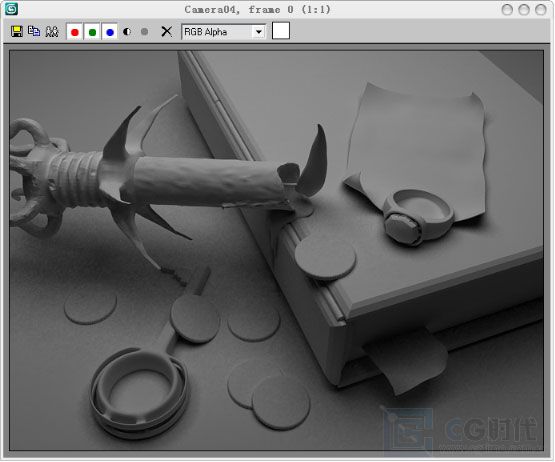Viewport: 555px width, 462px height.
Task: Click the first round window control button
Action: point(507,10)
